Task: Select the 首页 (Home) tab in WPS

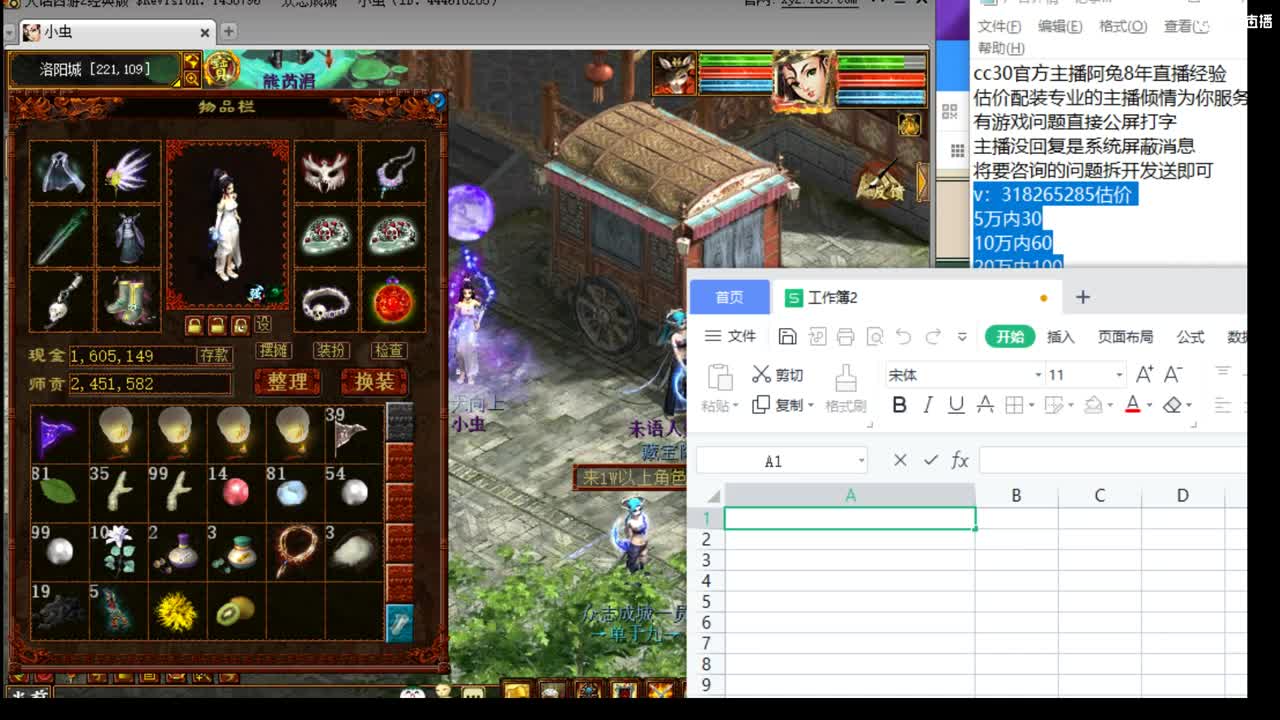Action: (x=729, y=297)
